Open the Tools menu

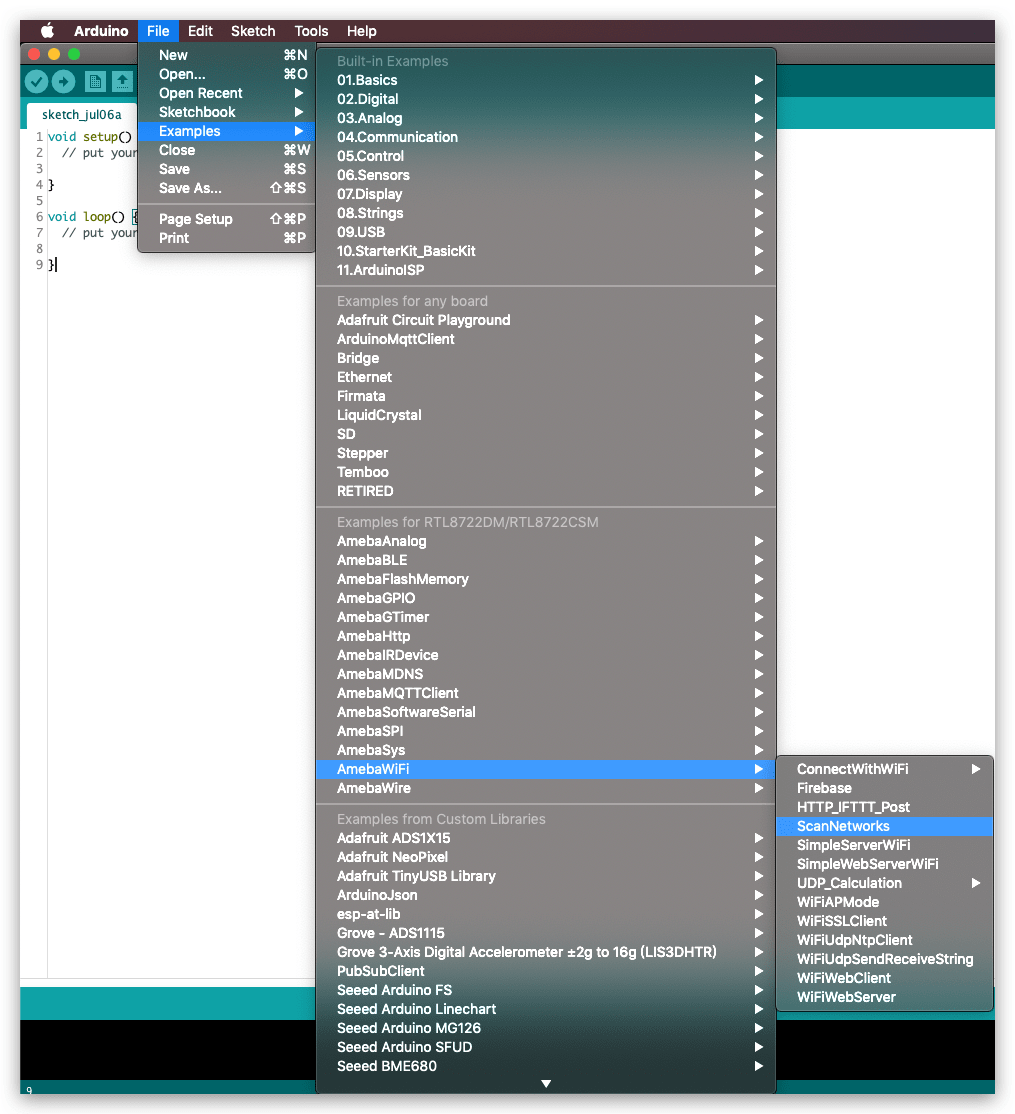click(x=311, y=31)
